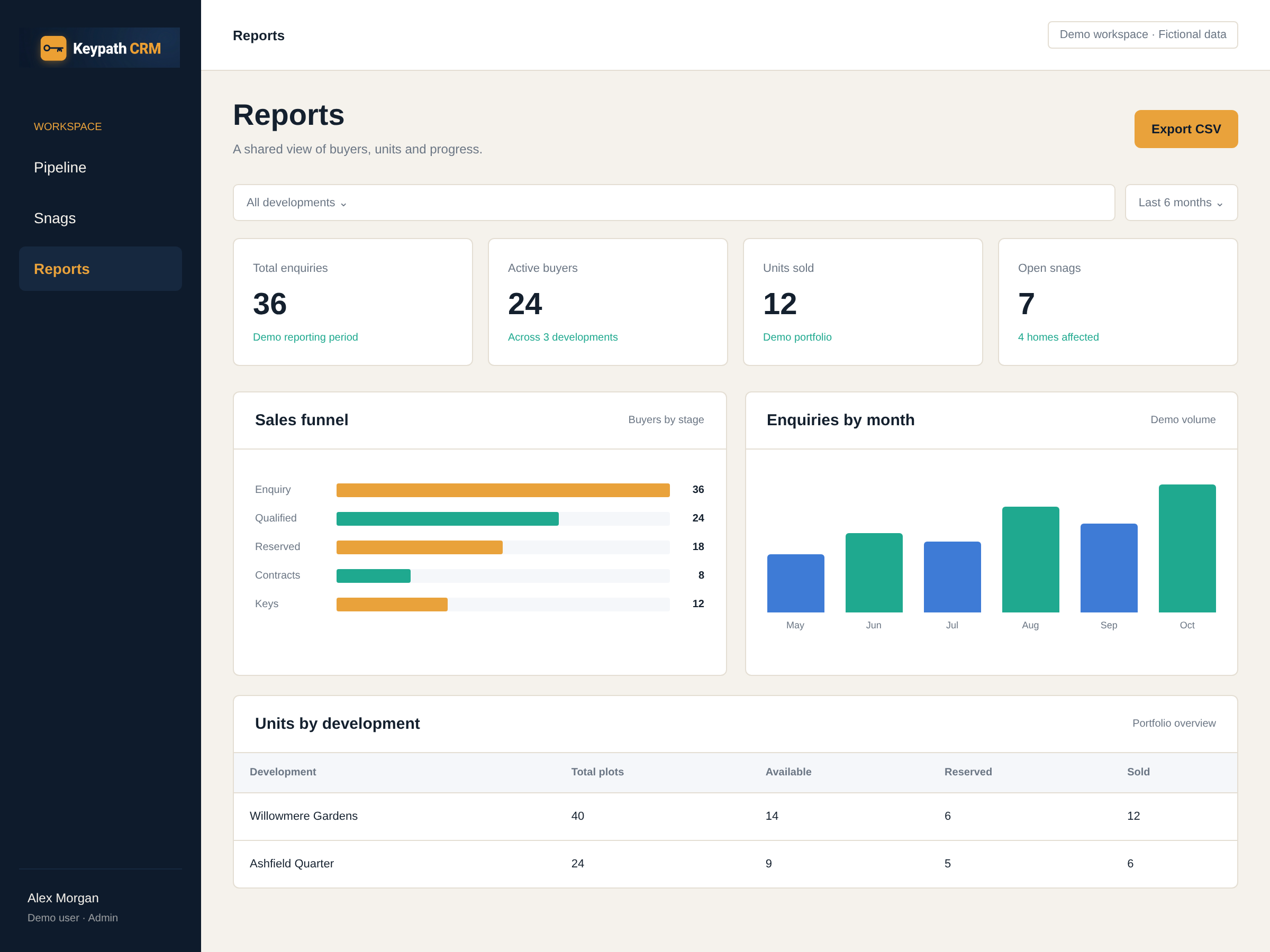Select the Aug enquiries bar
The height and width of the screenshot is (952, 1270).
pos(1030,560)
